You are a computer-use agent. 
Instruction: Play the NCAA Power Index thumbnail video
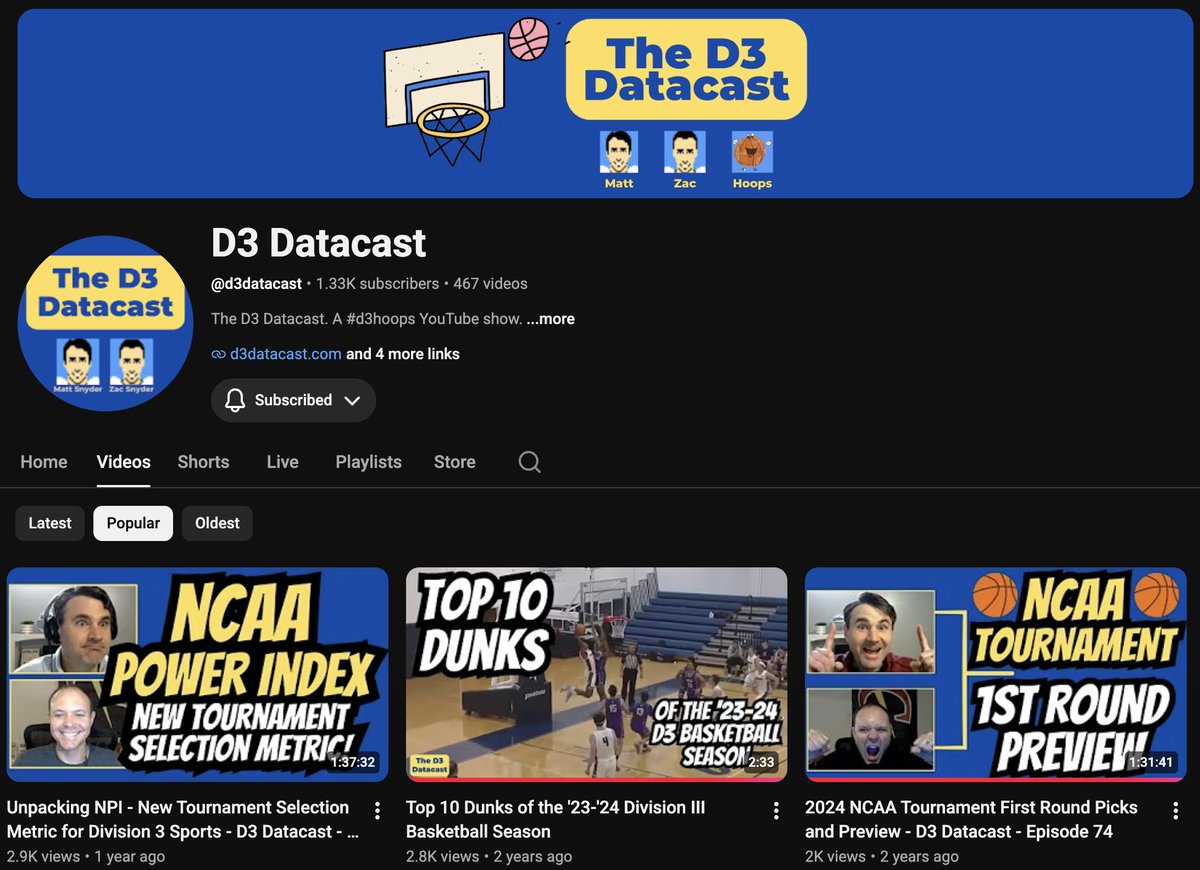click(x=197, y=674)
